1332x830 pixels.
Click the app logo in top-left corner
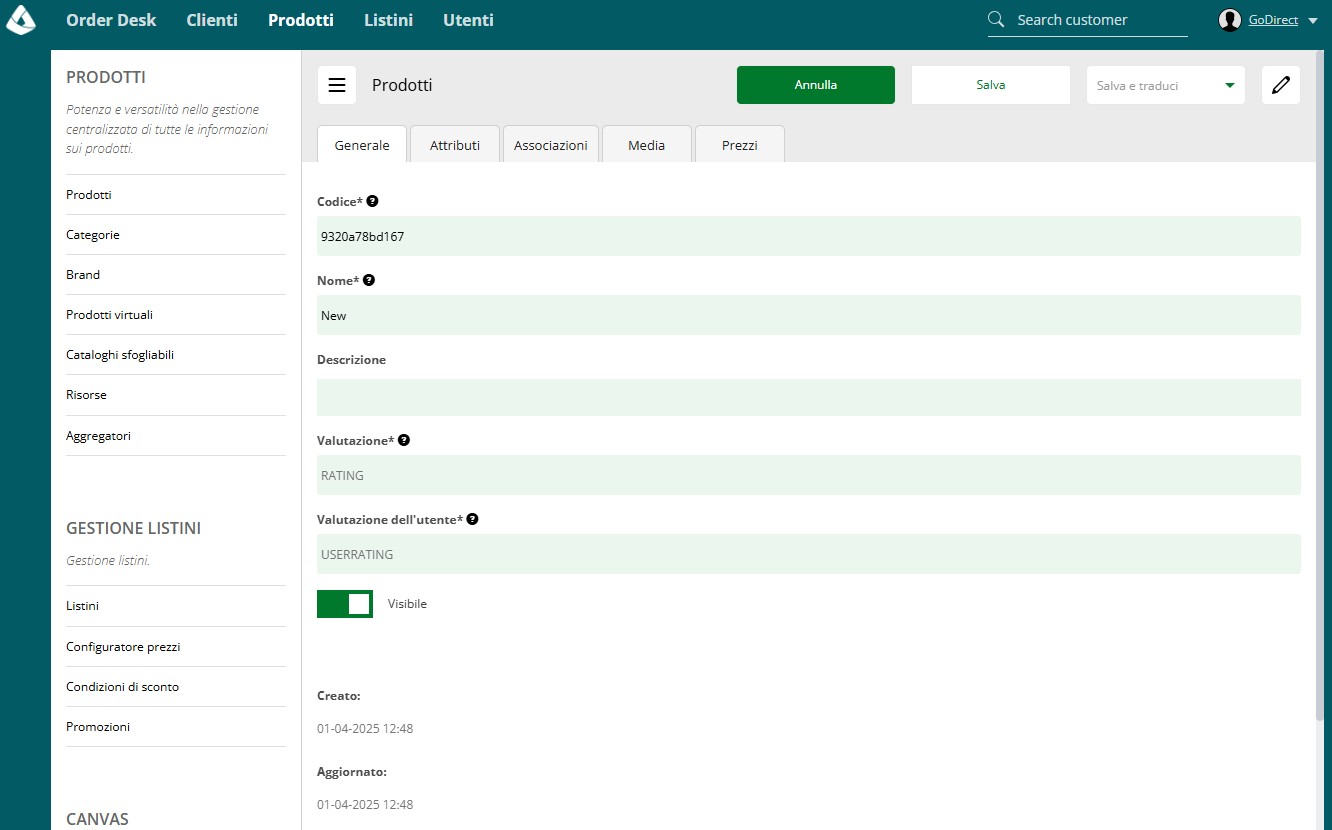pyautogui.click(x=21, y=20)
